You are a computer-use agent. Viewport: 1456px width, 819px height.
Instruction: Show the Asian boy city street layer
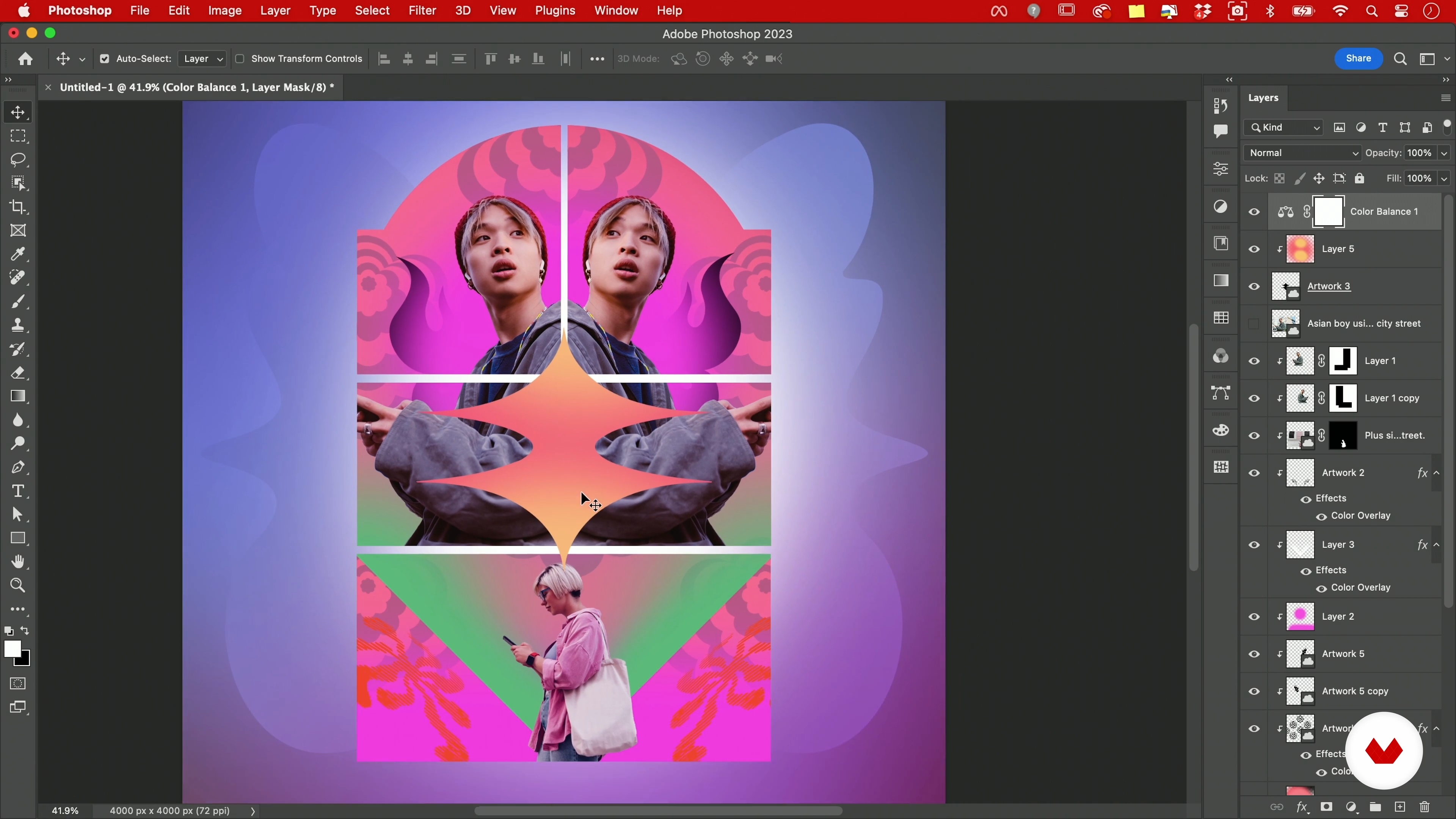tap(1254, 324)
